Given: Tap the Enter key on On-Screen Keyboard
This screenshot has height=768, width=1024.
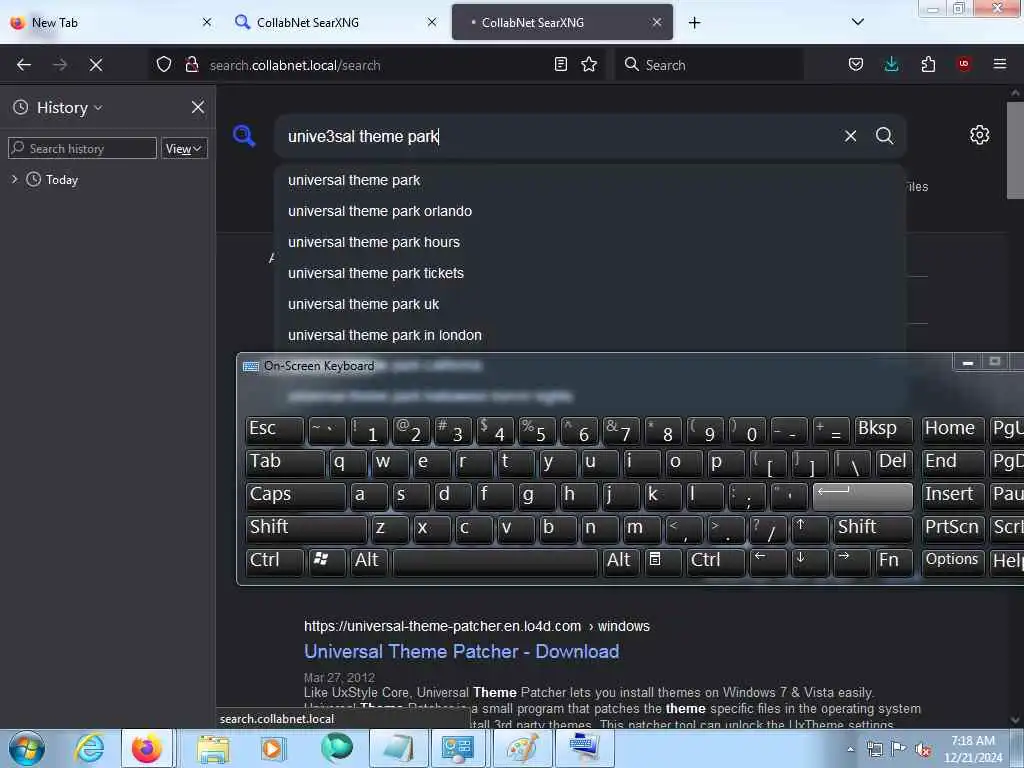Looking at the screenshot, I should (862, 496).
